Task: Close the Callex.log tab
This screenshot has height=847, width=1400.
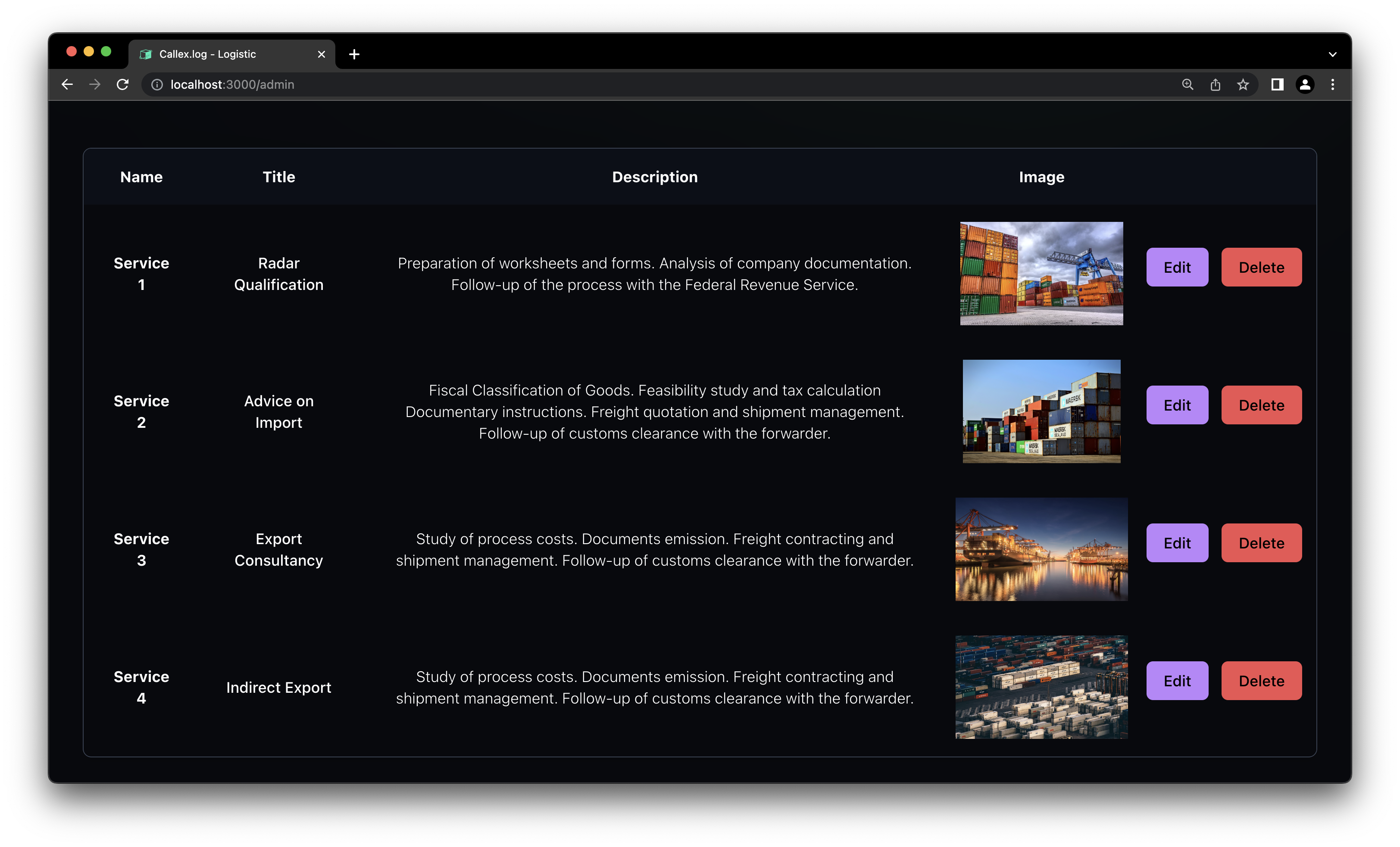Action: (322, 55)
